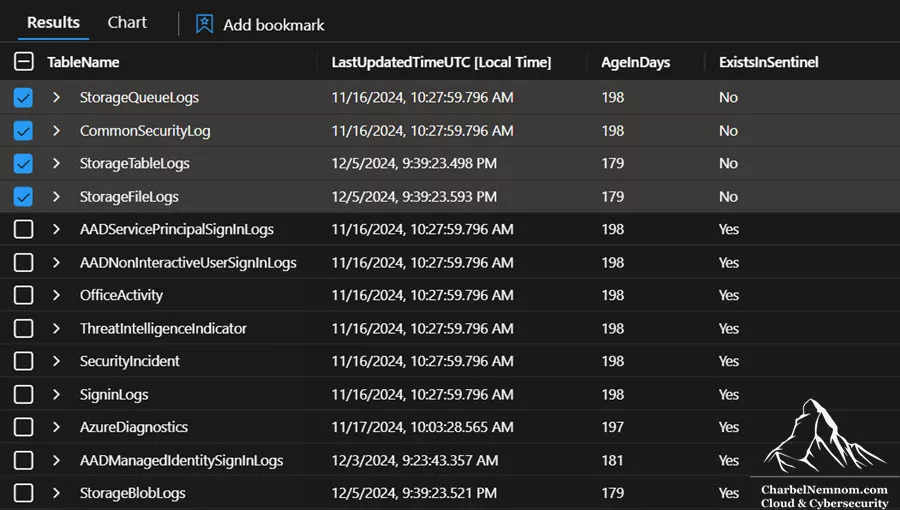Click AgeInDays value 181 for AADManagedIdentitySignInLogs
The image size is (900, 510).
coord(612,461)
